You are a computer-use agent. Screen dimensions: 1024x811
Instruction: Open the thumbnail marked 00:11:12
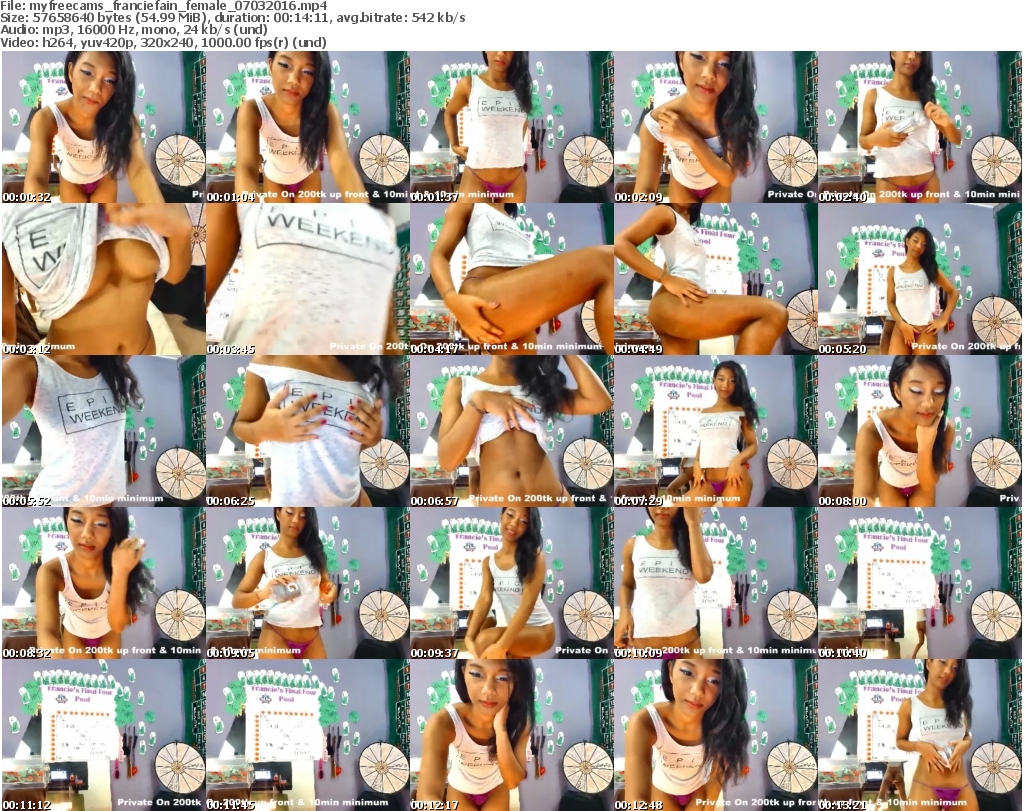coord(102,735)
